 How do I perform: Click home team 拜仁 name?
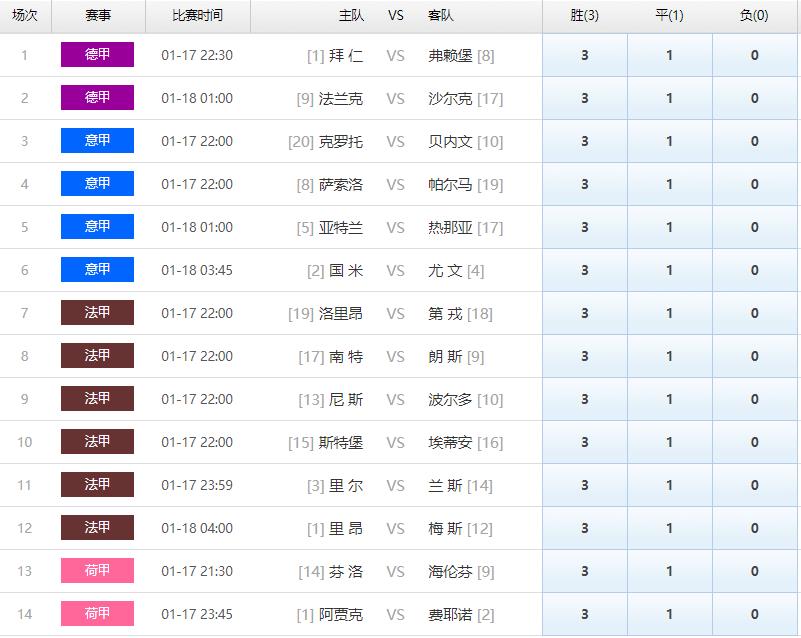pyautogui.click(x=346, y=55)
